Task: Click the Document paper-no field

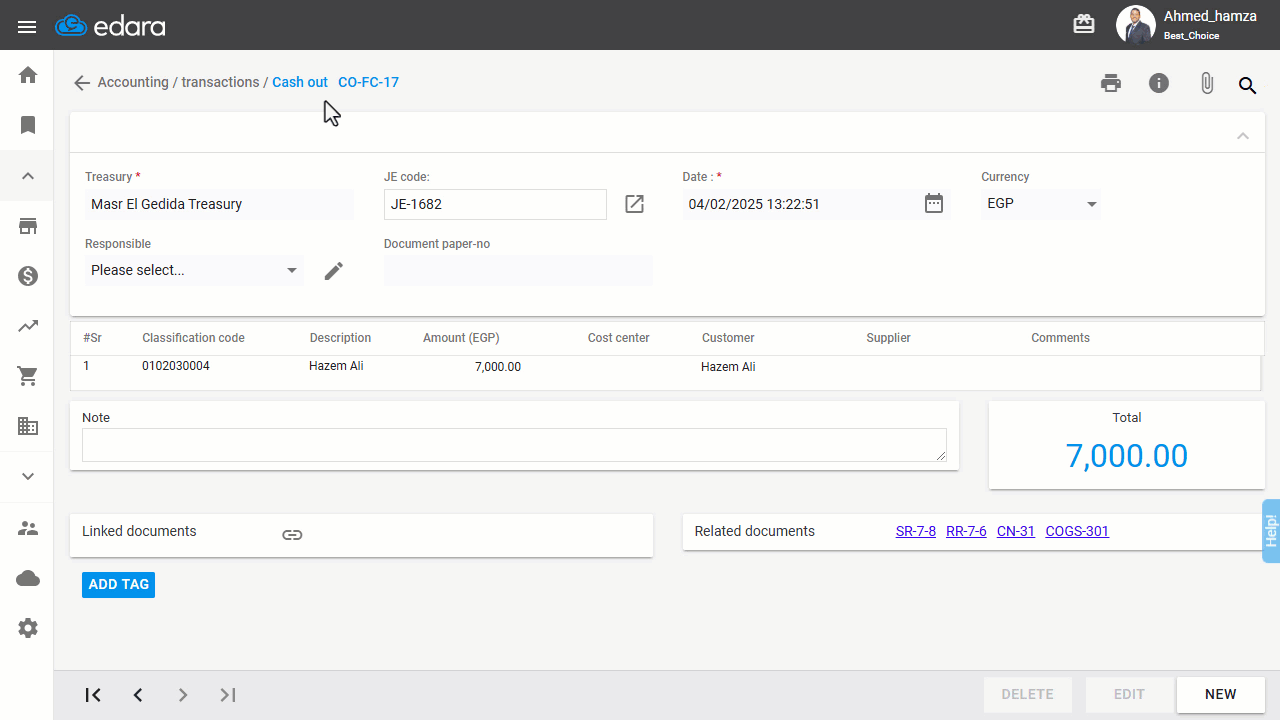Action: coord(518,270)
